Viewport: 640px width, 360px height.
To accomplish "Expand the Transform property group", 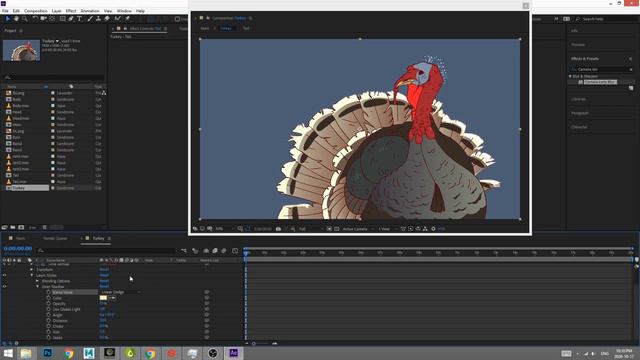I will point(32,269).
